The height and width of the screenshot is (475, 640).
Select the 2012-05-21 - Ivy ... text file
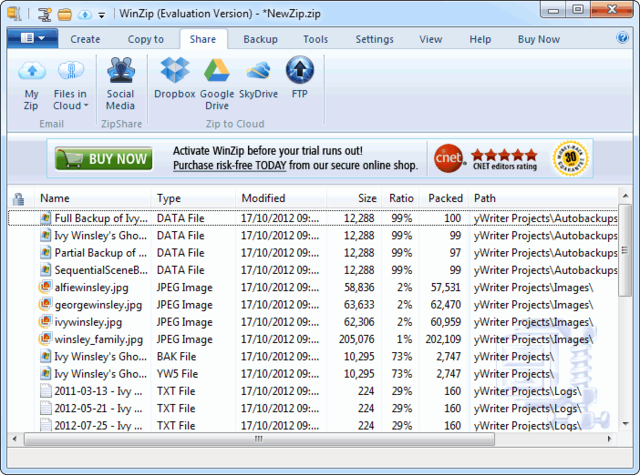click(313, 408)
